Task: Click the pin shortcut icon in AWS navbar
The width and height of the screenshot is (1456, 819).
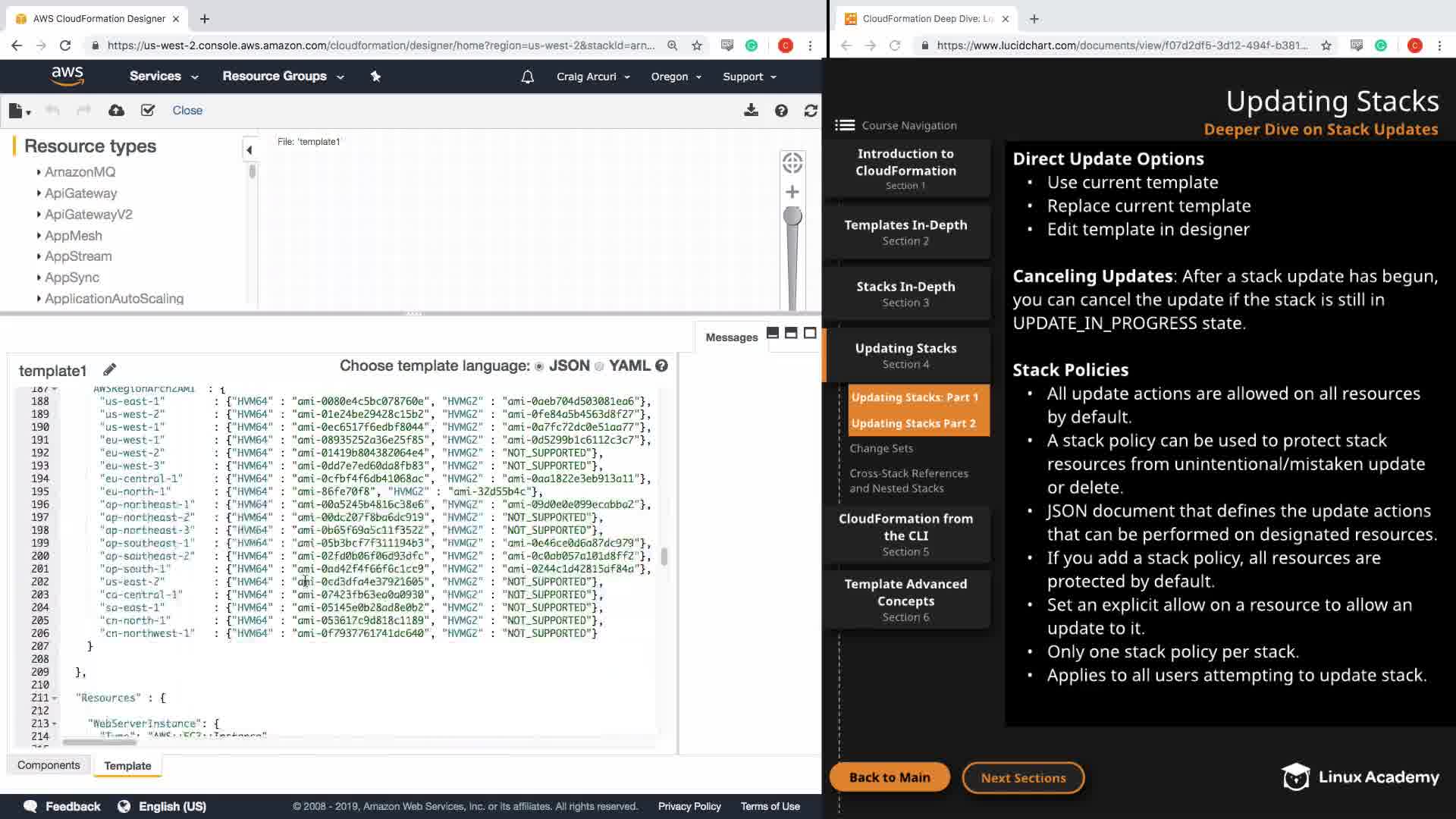Action: 375,77
